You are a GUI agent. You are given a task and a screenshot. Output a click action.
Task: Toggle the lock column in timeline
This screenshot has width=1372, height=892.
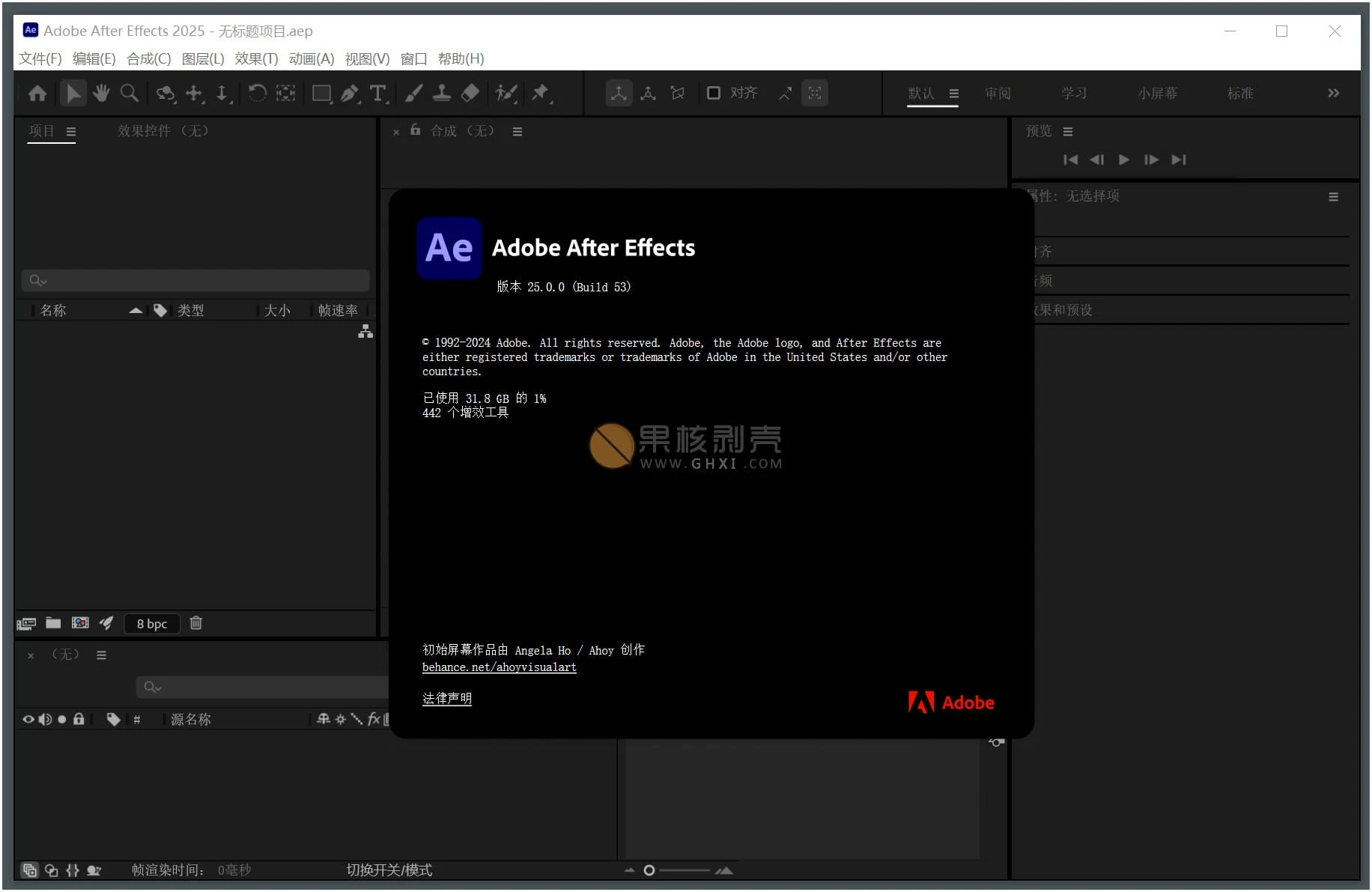[x=79, y=720]
